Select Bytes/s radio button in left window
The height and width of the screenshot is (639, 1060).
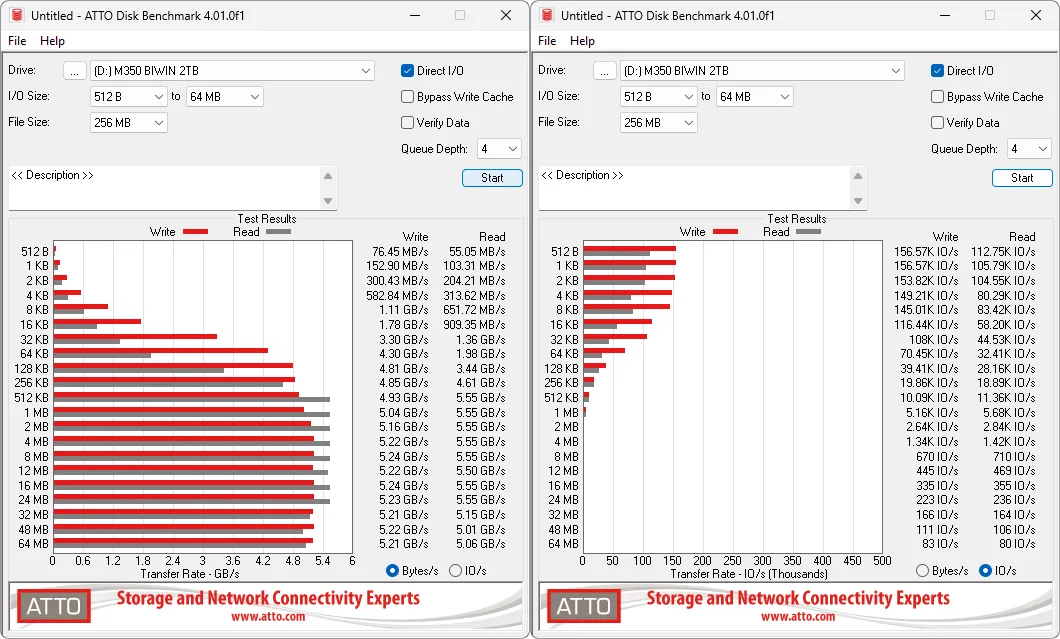click(392, 571)
